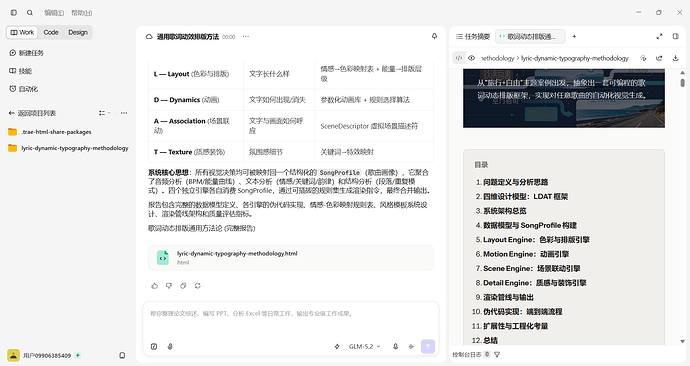Expand the preview panel to fullscreen
The width and height of the screenshot is (690, 366).
(659, 37)
